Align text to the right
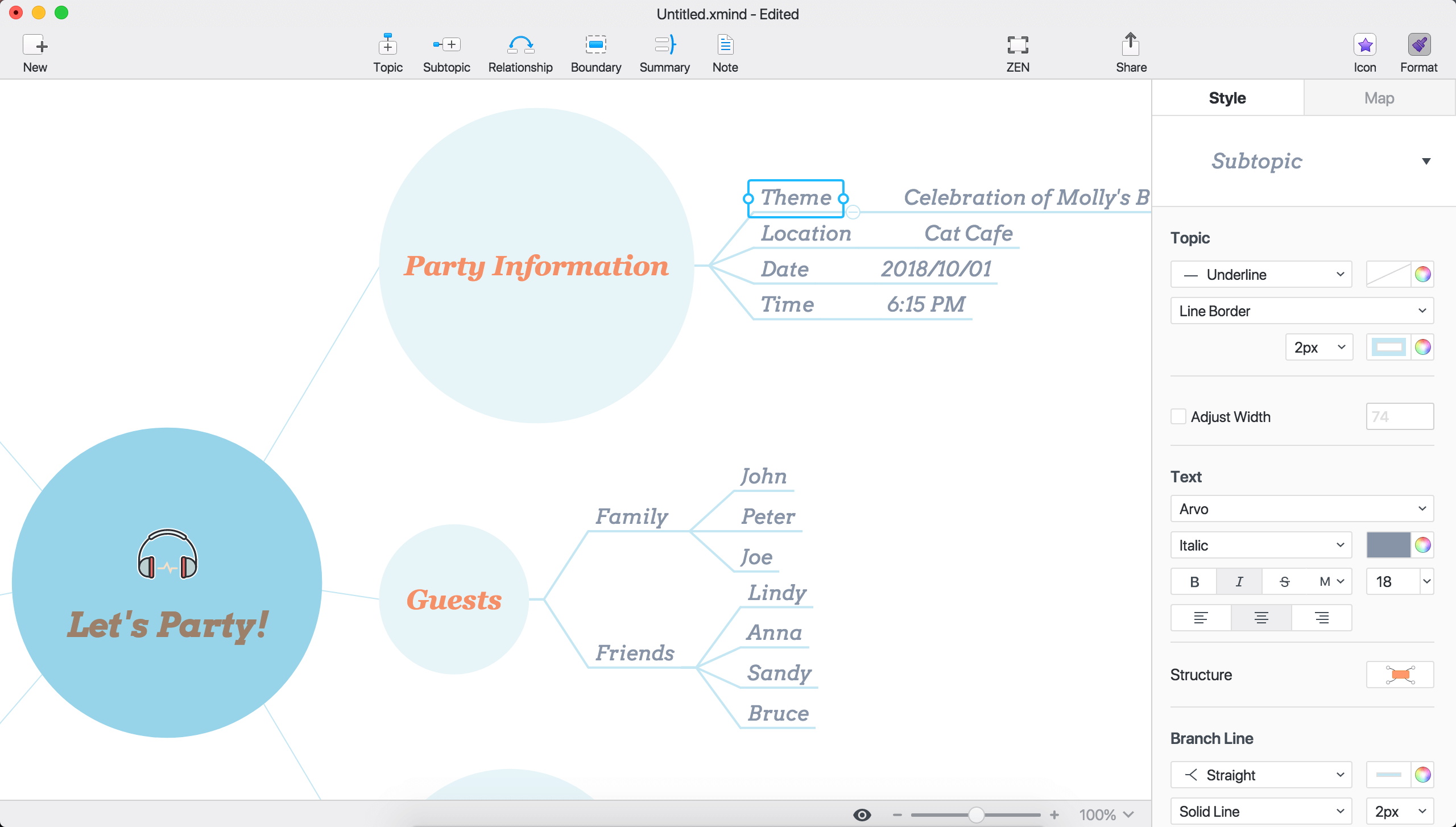This screenshot has width=1456, height=827. click(1322, 618)
